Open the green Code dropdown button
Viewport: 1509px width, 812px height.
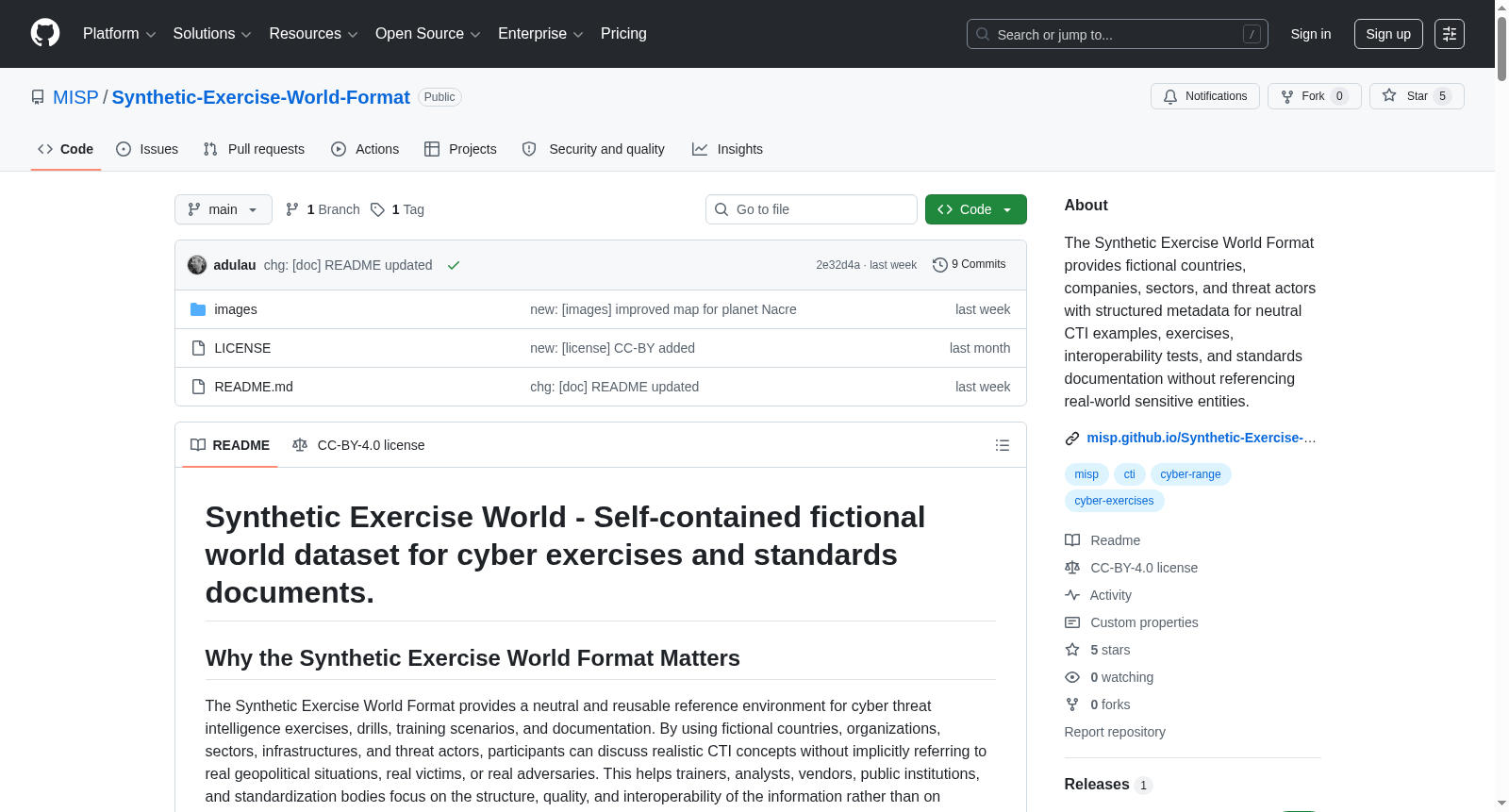coord(976,209)
